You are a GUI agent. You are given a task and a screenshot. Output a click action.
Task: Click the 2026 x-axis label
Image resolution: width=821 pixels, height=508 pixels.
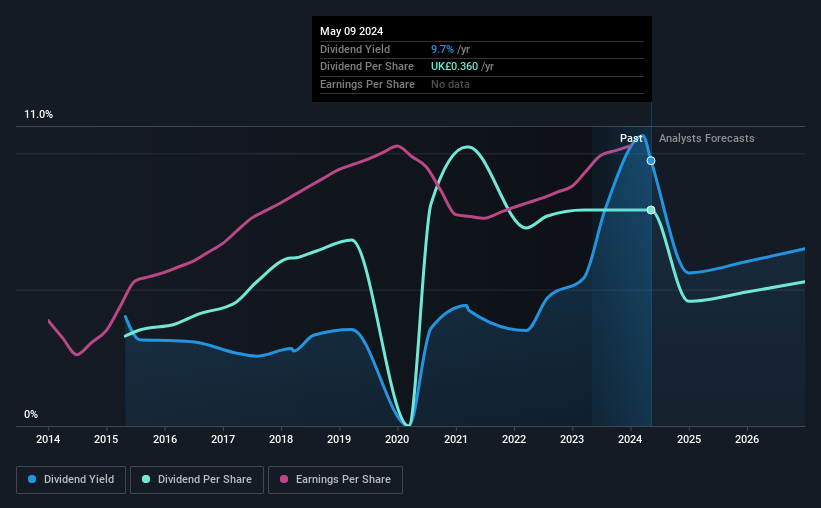pyautogui.click(x=747, y=439)
